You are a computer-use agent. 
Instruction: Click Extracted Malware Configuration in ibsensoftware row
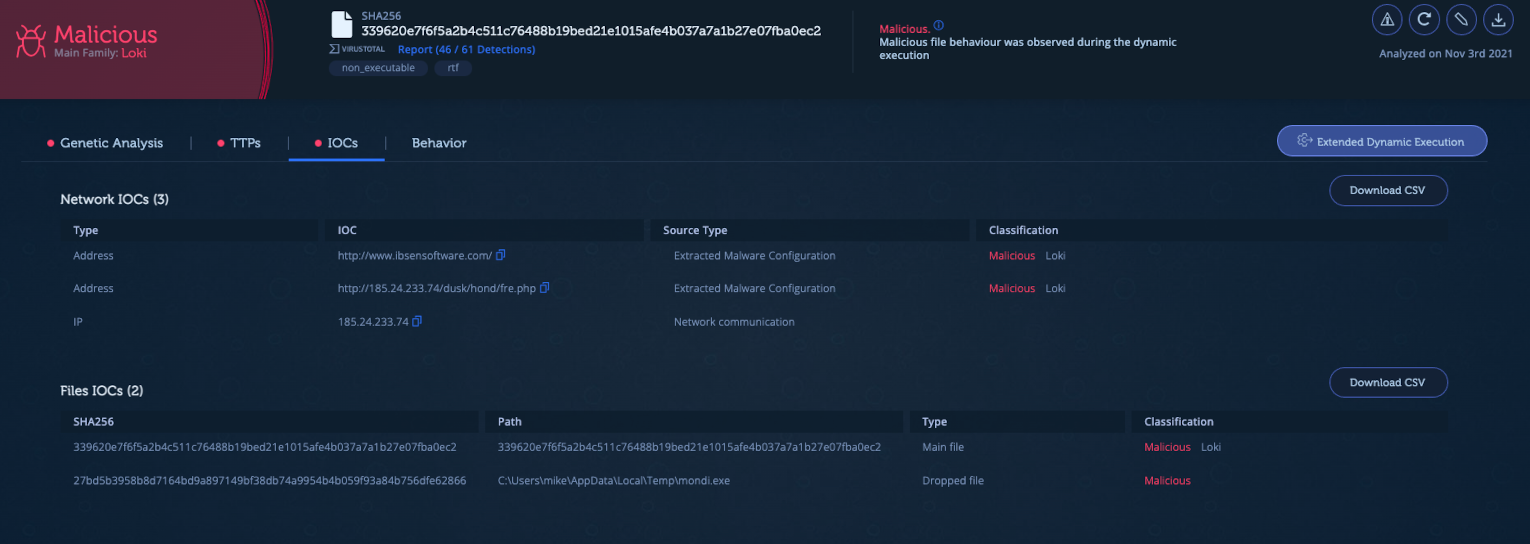tap(755, 255)
